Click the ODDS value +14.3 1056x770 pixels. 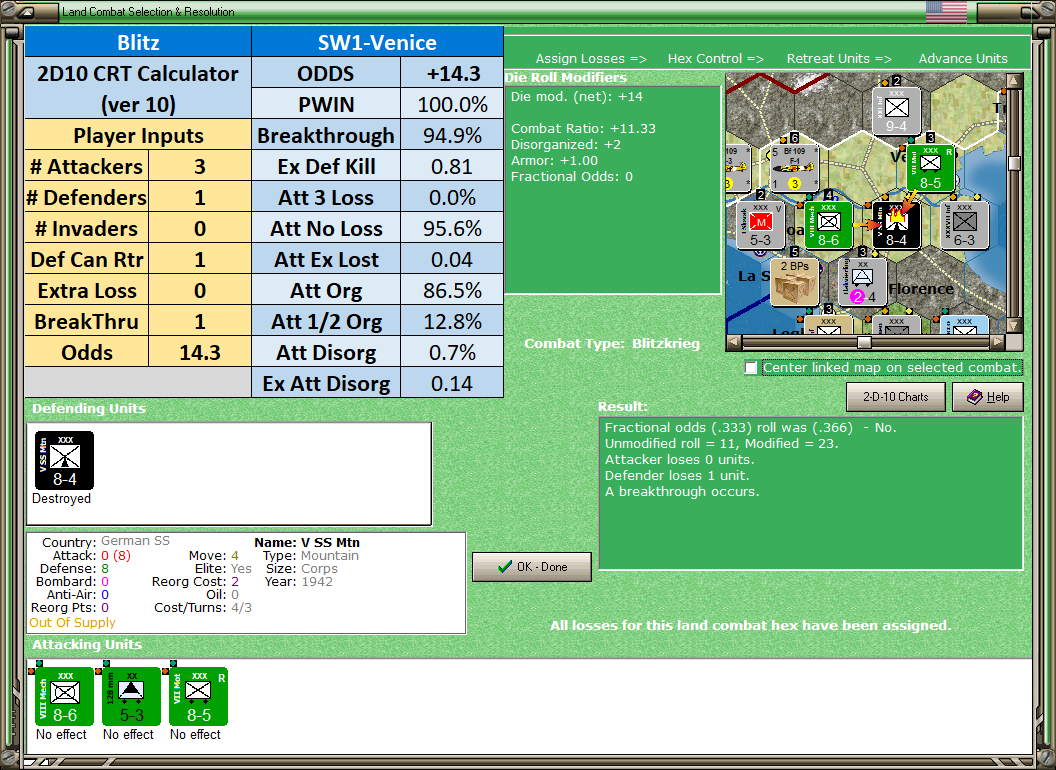pos(452,73)
